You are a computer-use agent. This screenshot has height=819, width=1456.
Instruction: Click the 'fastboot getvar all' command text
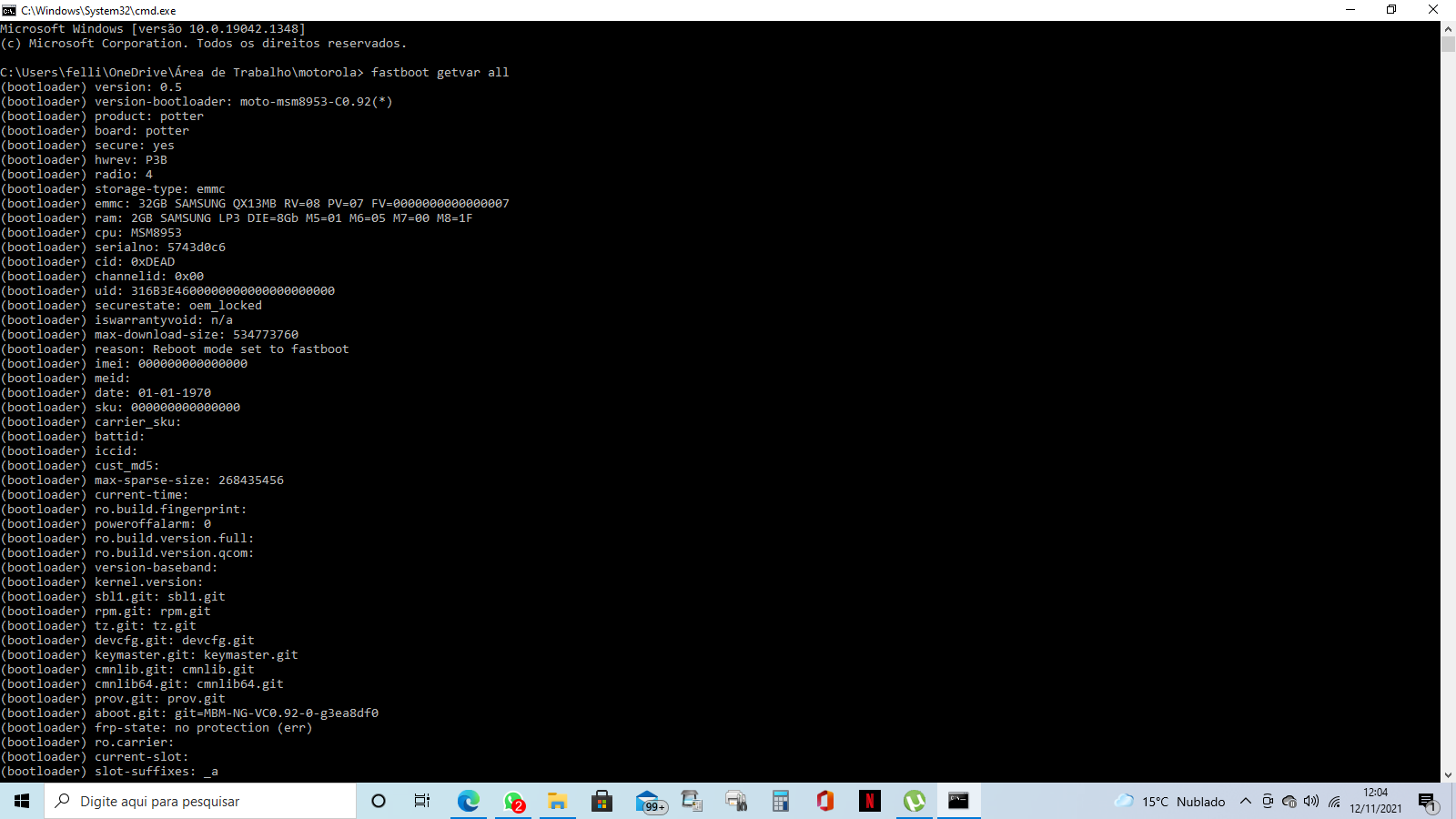click(x=440, y=73)
